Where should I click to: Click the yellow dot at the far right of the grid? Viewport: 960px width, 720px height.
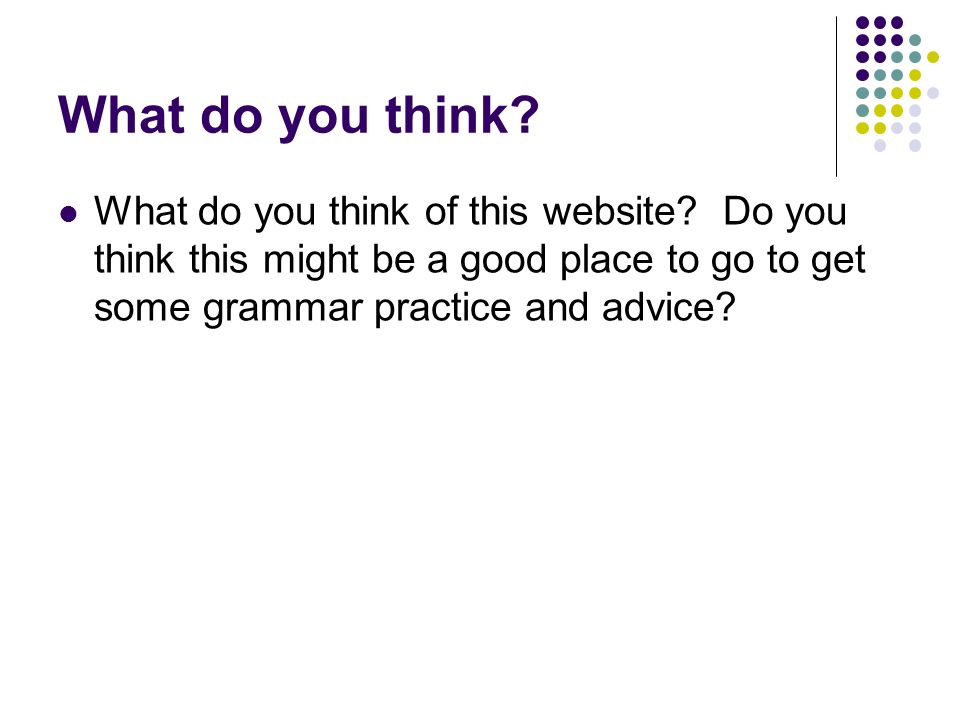[x=932, y=58]
